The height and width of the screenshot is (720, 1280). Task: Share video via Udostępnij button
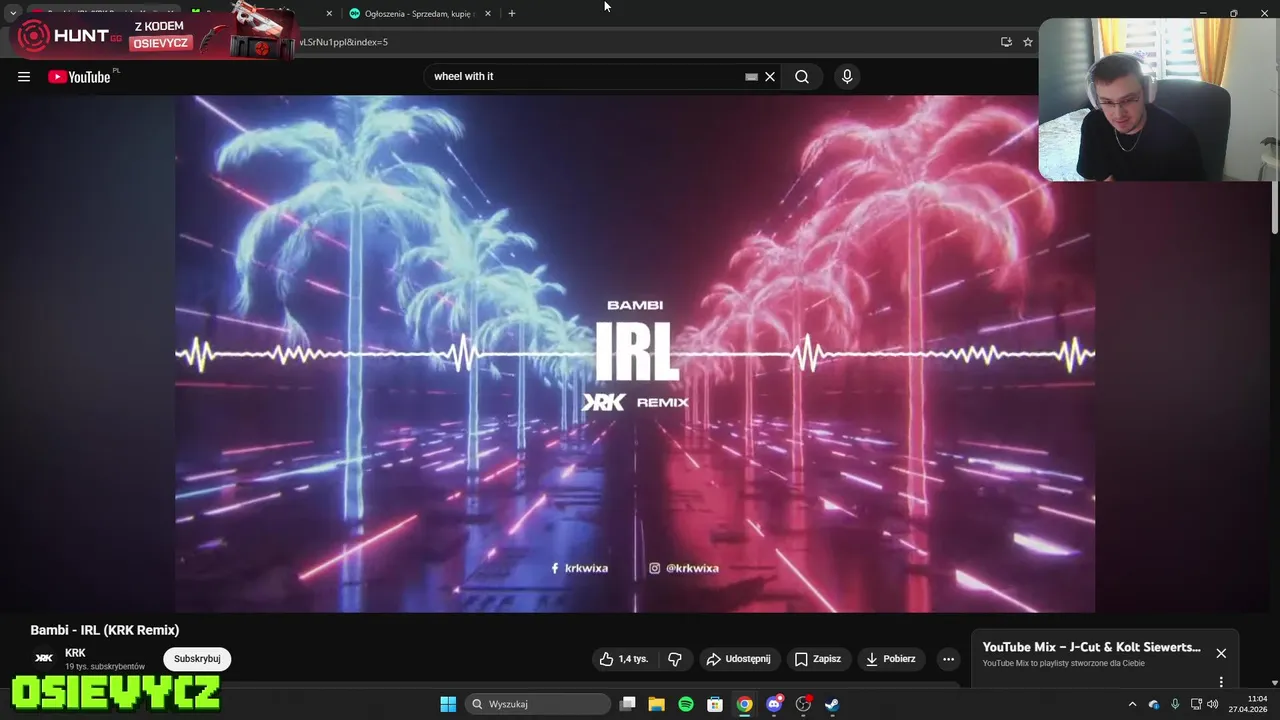[738, 659]
